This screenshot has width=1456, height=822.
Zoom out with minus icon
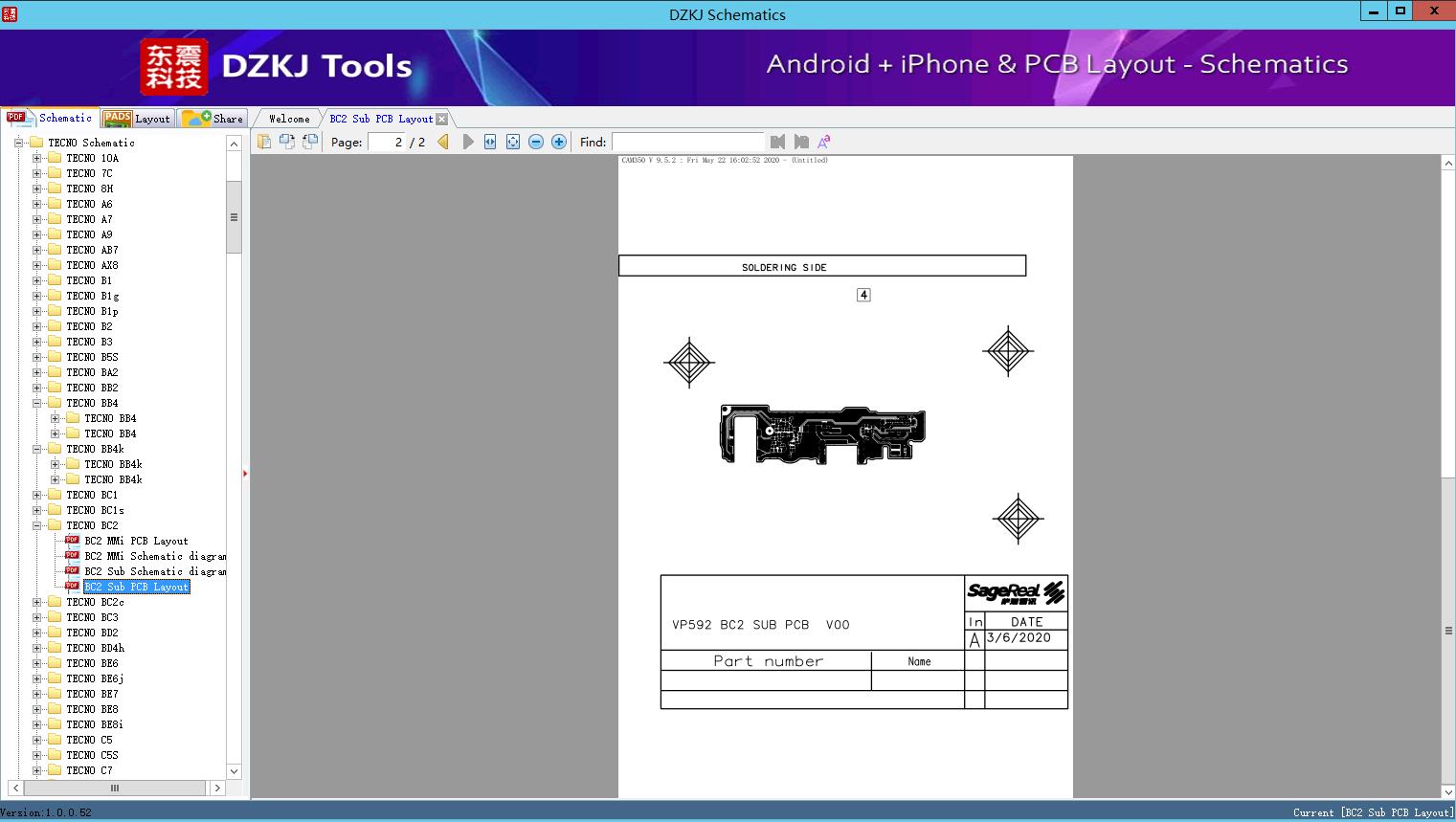(x=536, y=142)
